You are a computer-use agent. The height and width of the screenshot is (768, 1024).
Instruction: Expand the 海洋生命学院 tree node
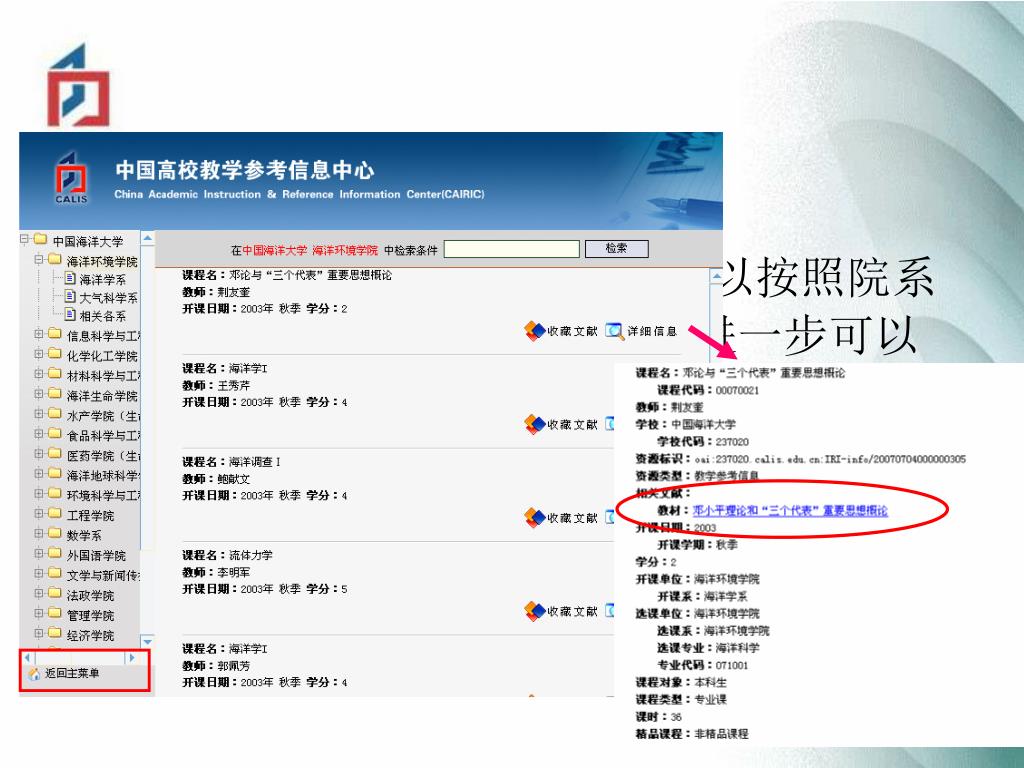tap(39, 394)
